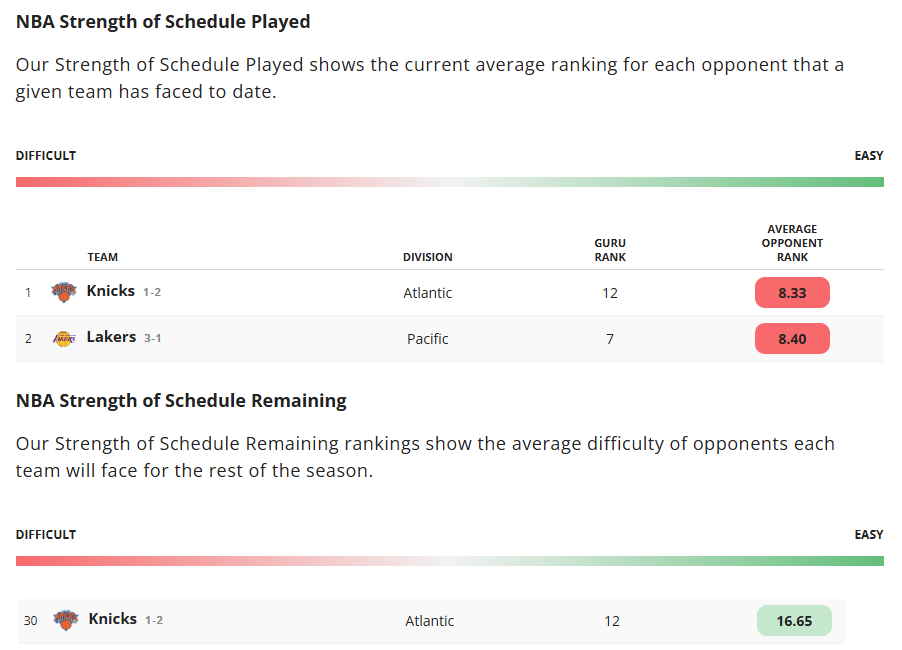Sort by the GURU RANK column header
This screenshot has width=902, height=650.
[610, 250]
